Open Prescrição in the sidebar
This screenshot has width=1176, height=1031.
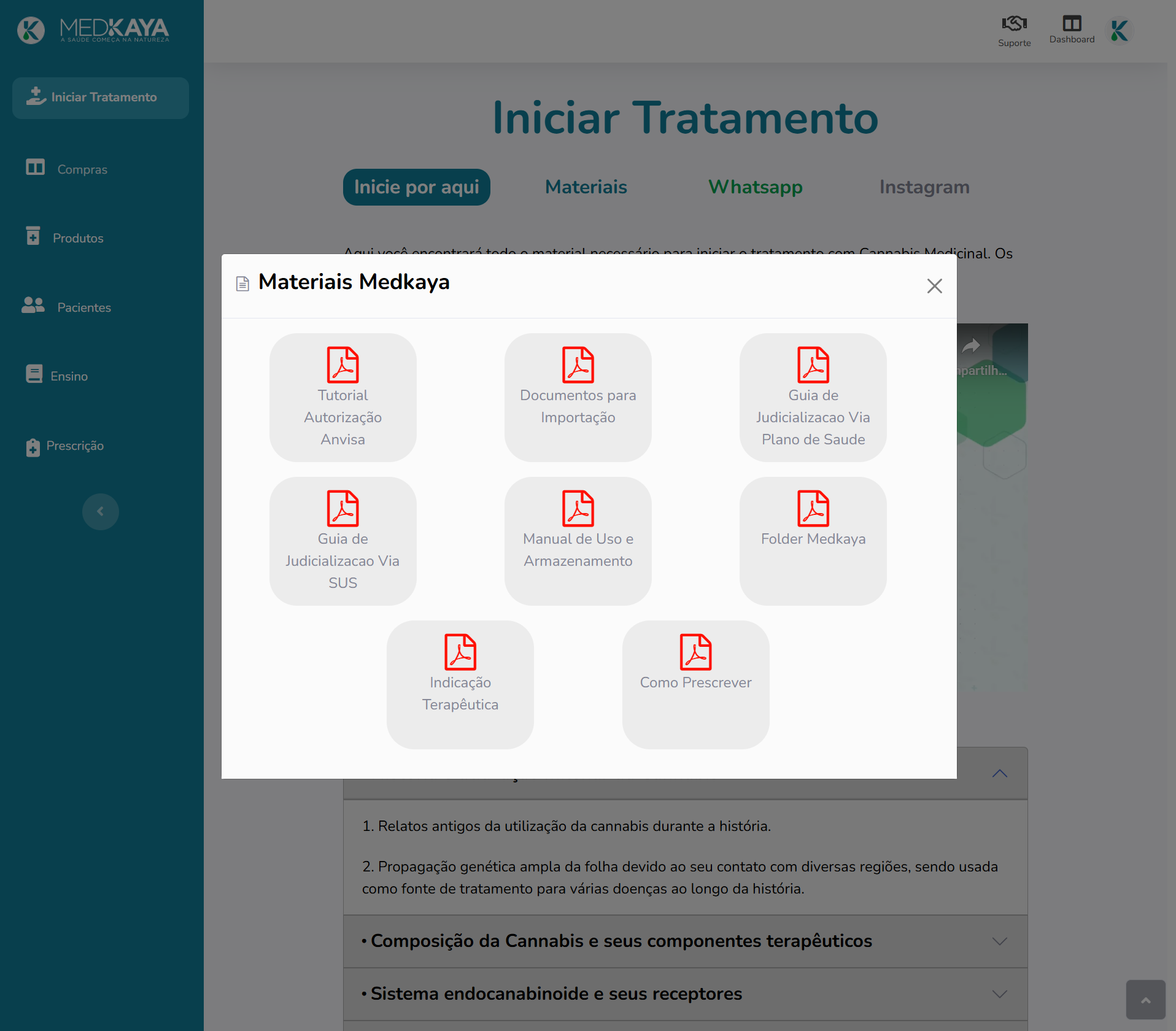[75, 446]
